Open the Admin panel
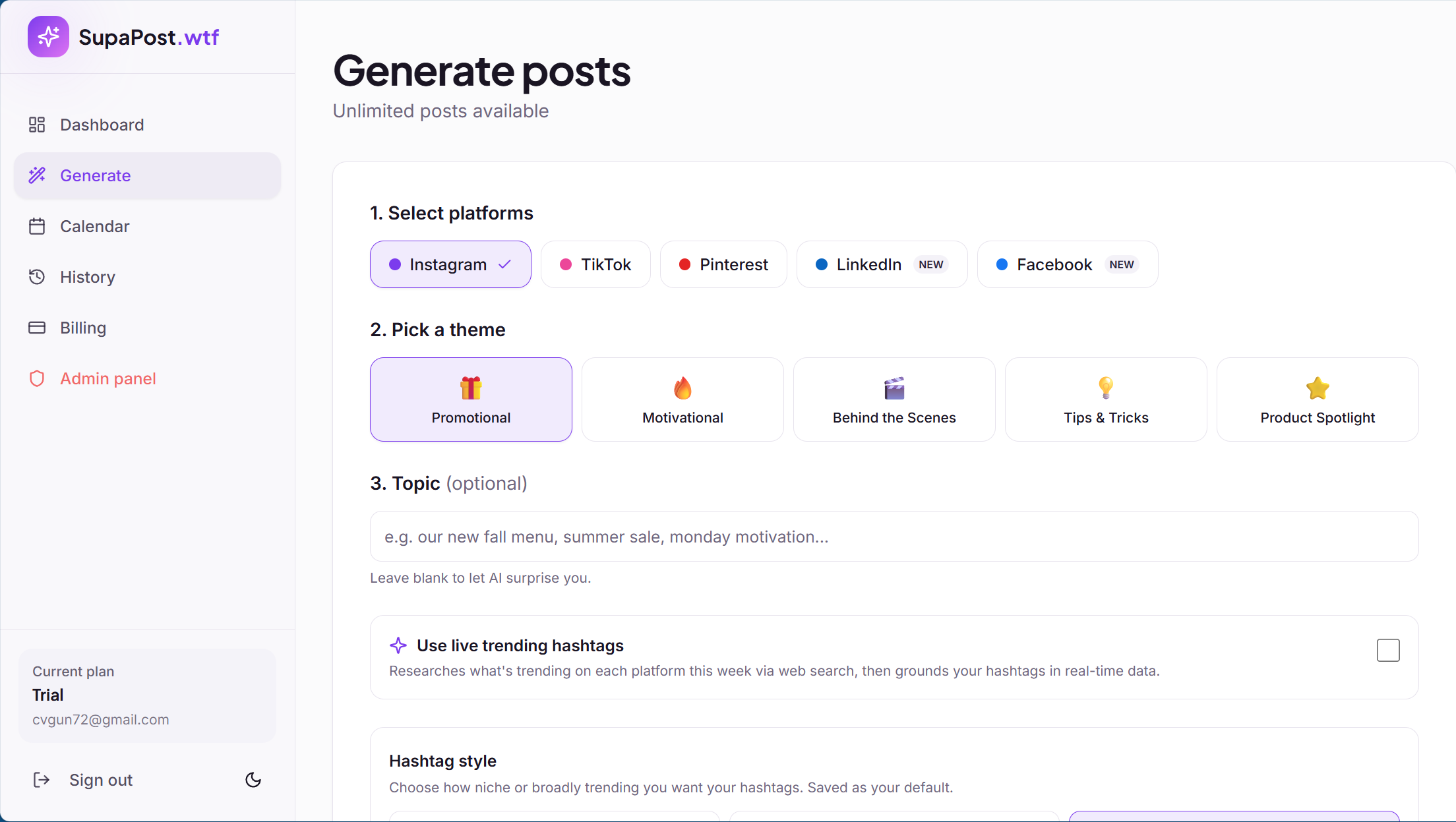1456x822 pixels. 147,378
